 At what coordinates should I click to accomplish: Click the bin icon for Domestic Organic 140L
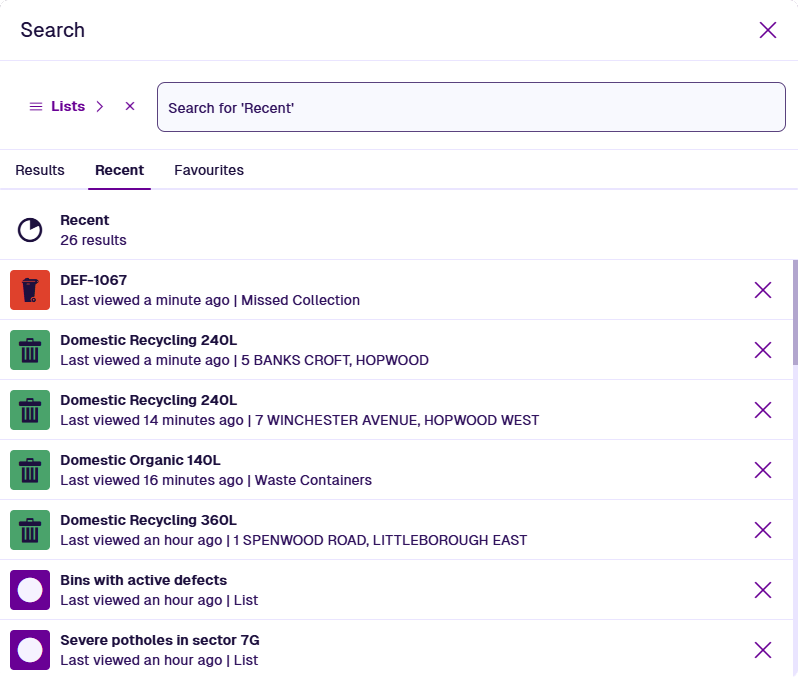pyautogui.click(x=30, y=470)
